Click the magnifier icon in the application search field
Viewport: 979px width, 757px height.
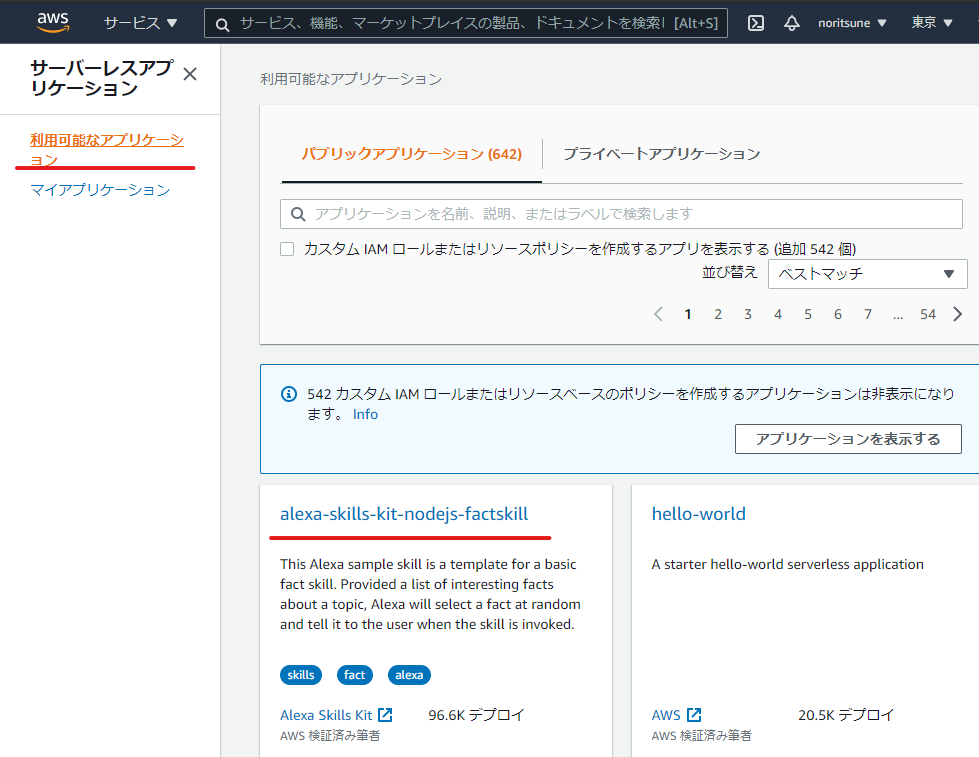[x=298, y=214]
